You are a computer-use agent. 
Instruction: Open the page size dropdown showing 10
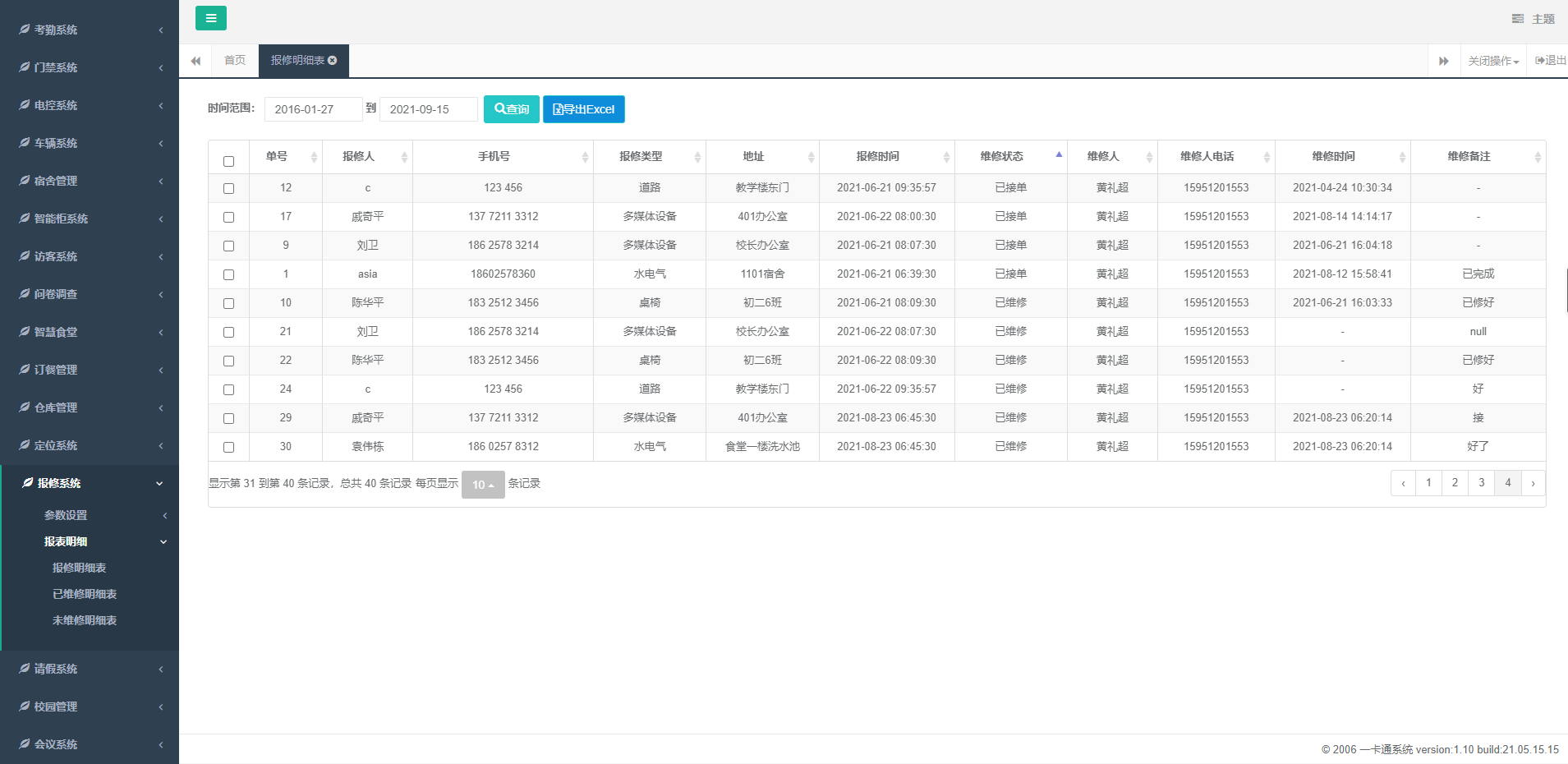[483, 485]
